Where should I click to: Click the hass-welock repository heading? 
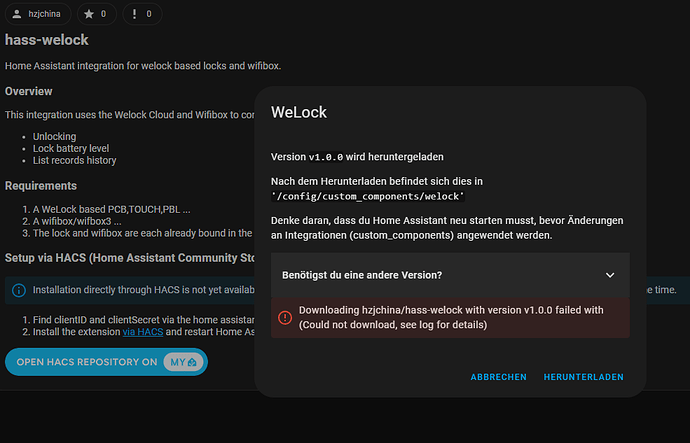click(x=47, y=40)
